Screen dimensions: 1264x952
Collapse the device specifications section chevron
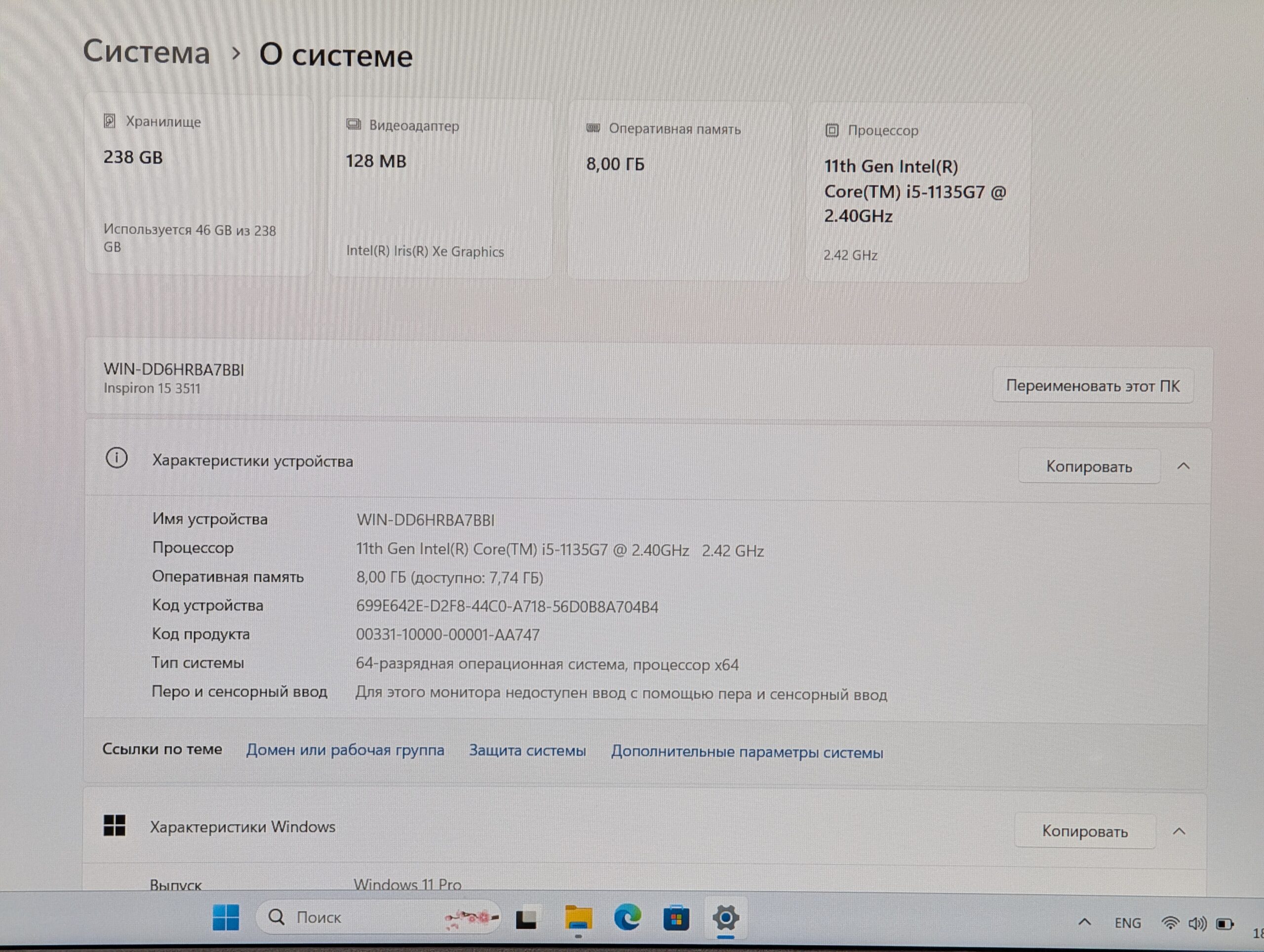coord(1184,466)
